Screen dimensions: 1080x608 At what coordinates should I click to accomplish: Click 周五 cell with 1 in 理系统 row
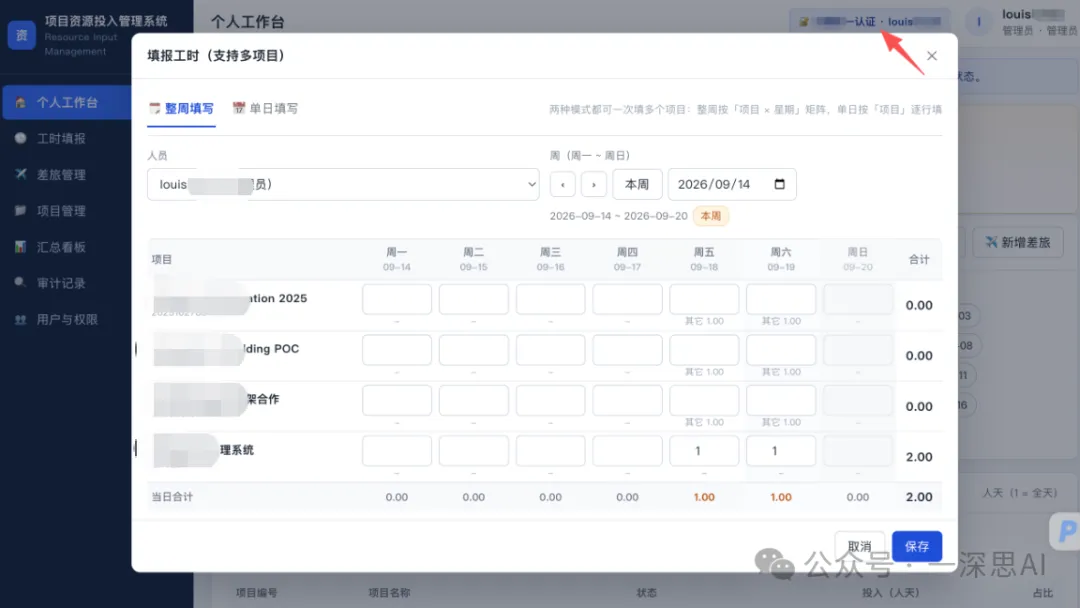704,451
